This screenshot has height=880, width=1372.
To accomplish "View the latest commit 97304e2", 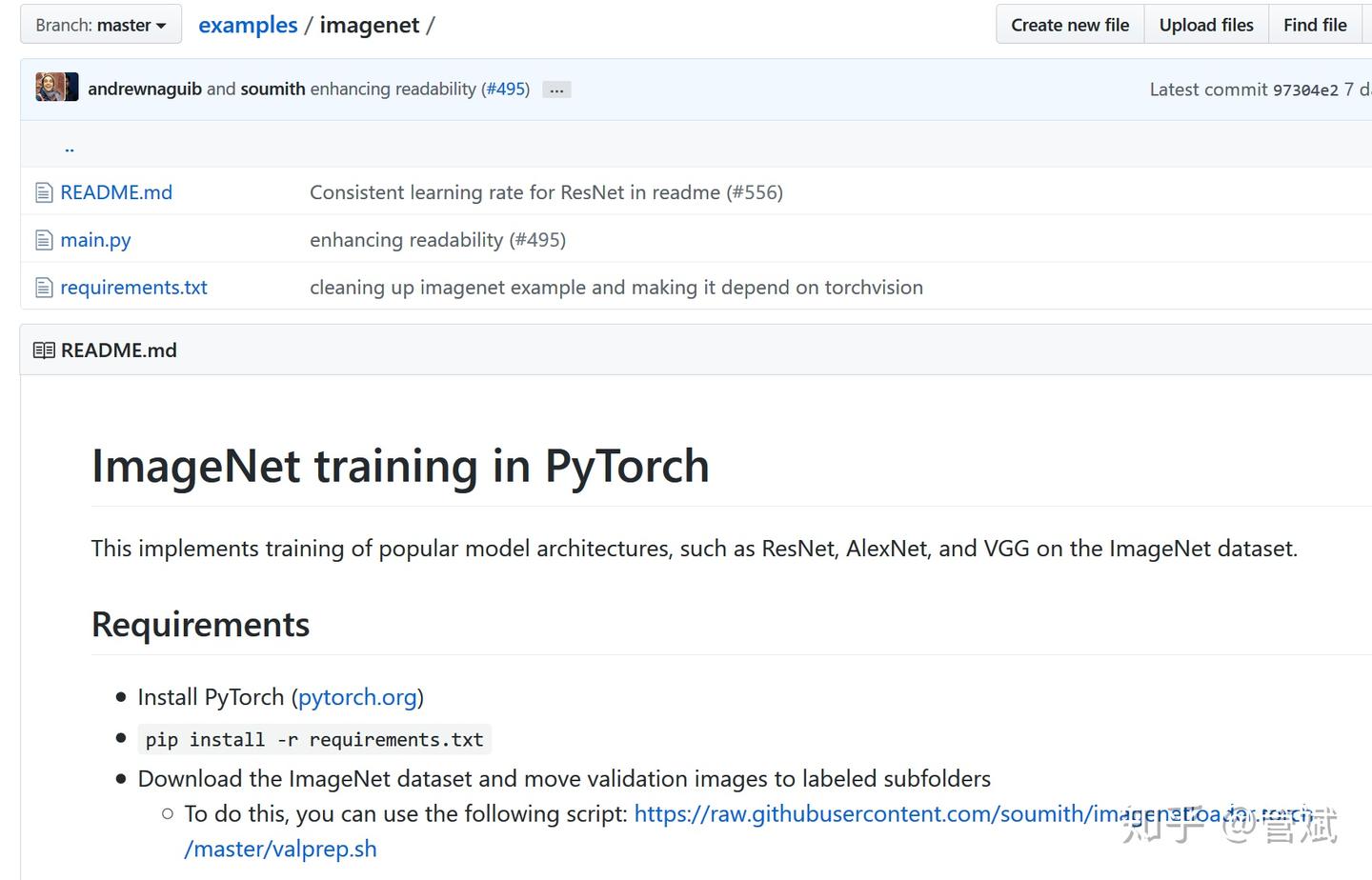I will [x=1305, y=89].
